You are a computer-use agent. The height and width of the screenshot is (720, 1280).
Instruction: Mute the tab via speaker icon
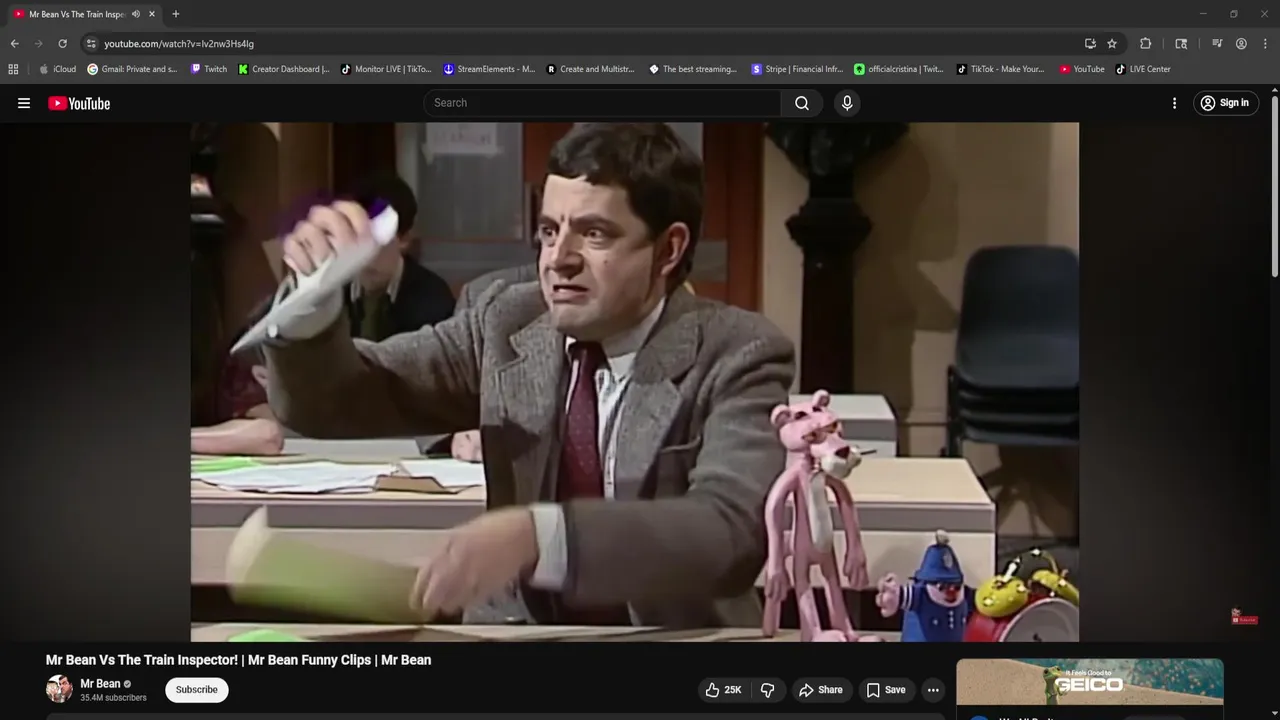[x=136, y=14]
